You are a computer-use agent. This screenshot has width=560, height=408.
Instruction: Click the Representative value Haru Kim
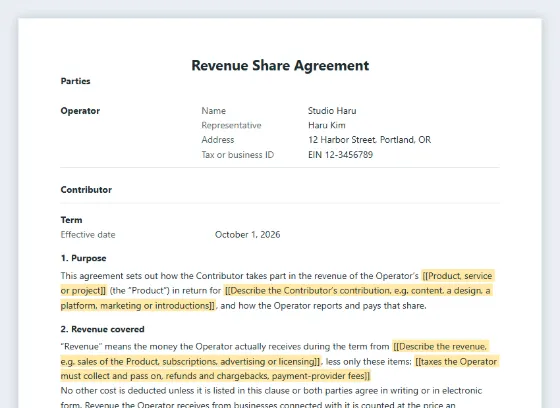coord(327,125)
